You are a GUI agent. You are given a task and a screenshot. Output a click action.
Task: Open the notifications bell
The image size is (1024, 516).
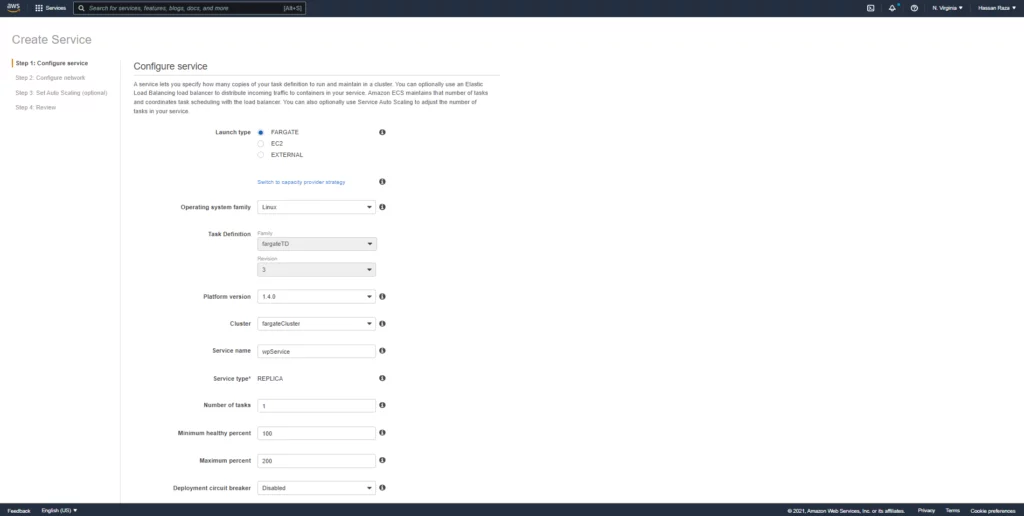tap(892, 8)
